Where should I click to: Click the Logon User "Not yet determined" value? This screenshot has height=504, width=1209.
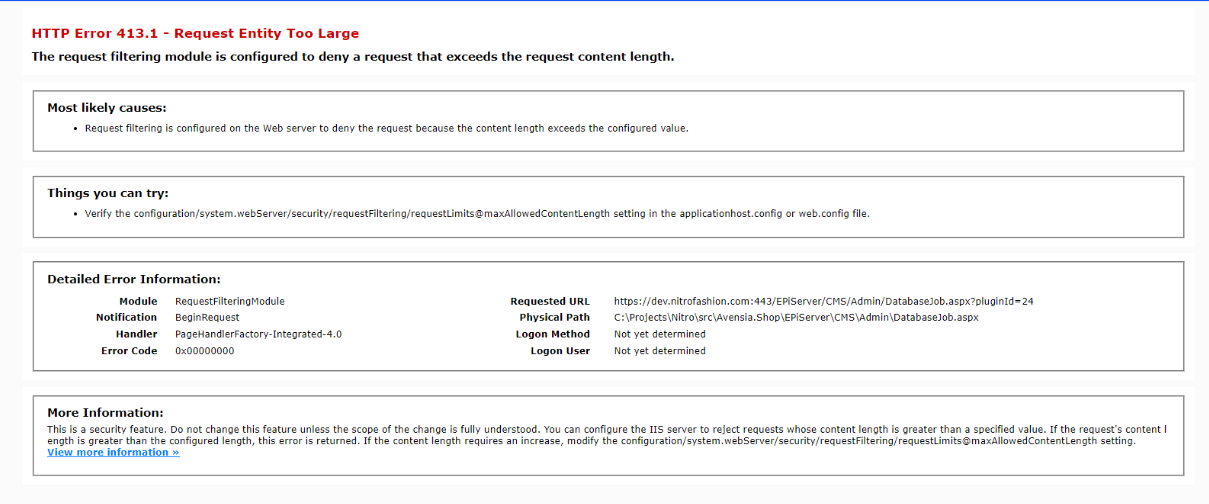pyautogui.click(x=659, y=351)
